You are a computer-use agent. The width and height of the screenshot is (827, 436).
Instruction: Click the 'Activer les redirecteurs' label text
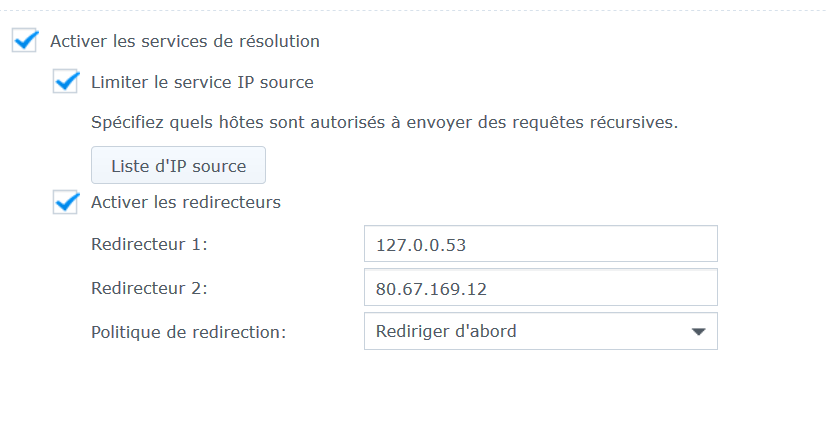tap(186, 202)
